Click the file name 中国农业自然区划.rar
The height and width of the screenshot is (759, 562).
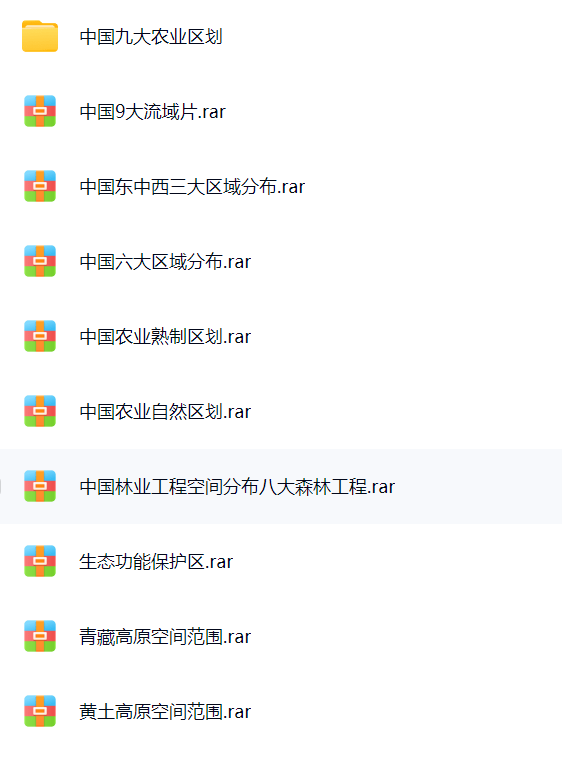(x=165, y=412)
